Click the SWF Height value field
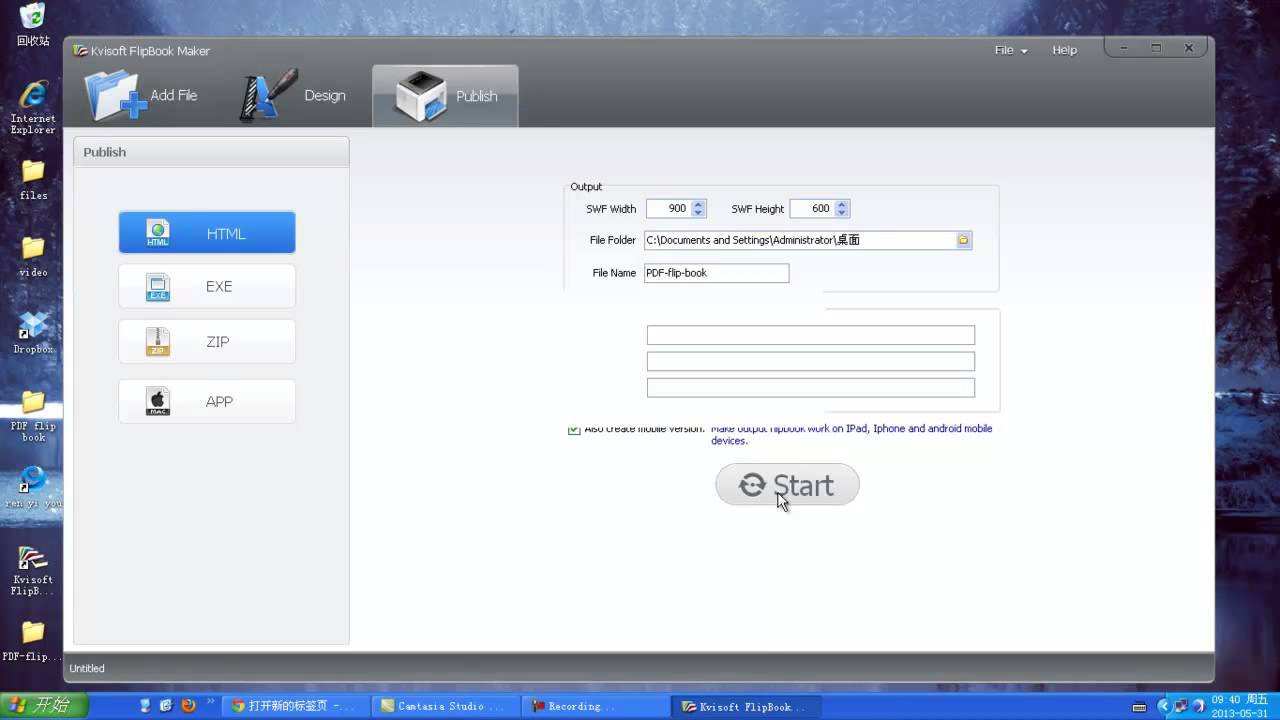1280x720 pixels. pyautogui.click(x=812, y=209)
